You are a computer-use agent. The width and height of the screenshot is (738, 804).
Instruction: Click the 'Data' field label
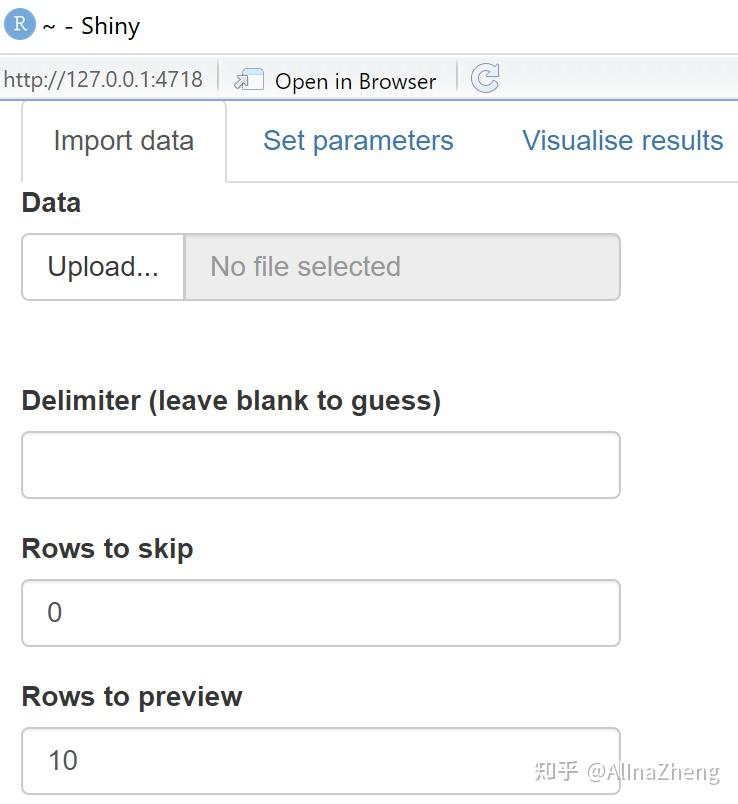pos(51,203)
